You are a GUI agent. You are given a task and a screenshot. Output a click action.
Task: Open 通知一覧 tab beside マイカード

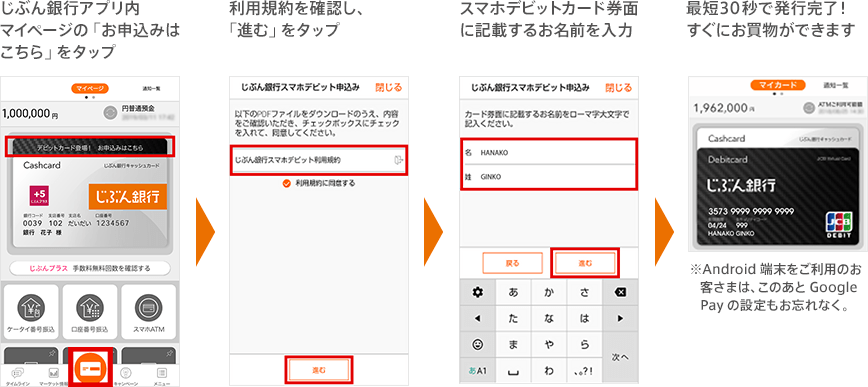click(x=836, y=85)
